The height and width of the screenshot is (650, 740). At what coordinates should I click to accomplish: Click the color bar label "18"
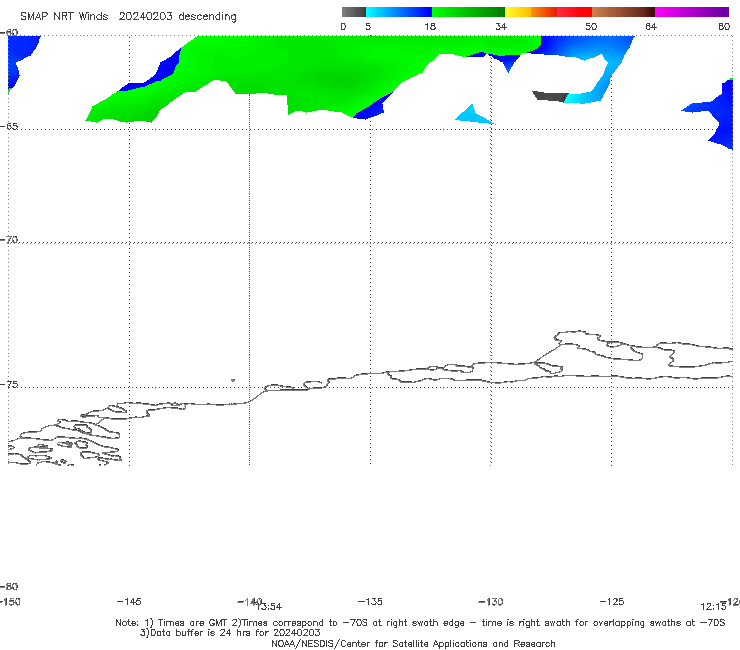(x=430, y=26)
